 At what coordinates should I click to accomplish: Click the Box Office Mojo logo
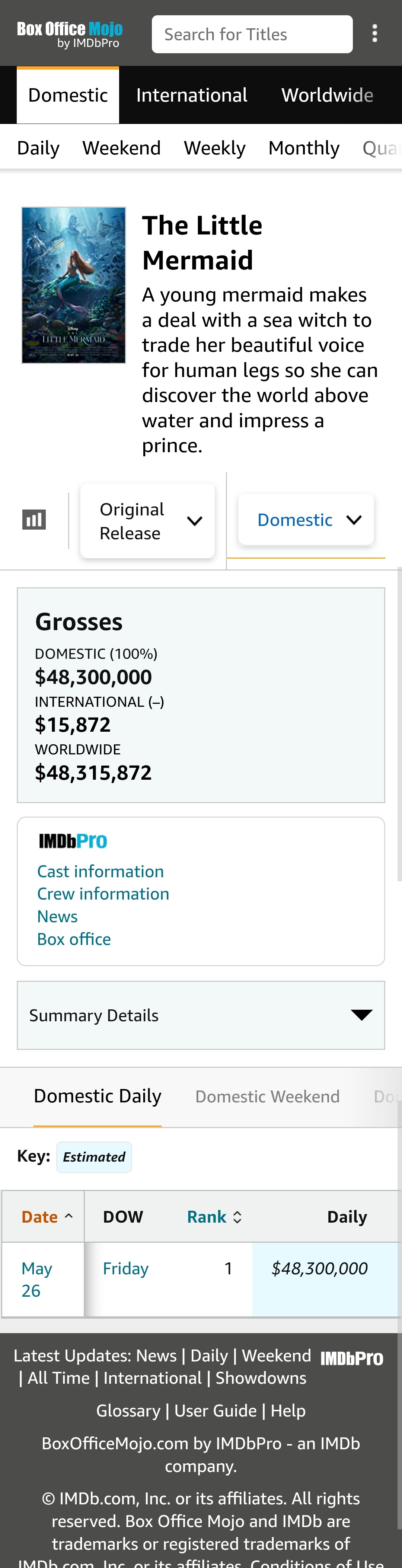(70, 34)
